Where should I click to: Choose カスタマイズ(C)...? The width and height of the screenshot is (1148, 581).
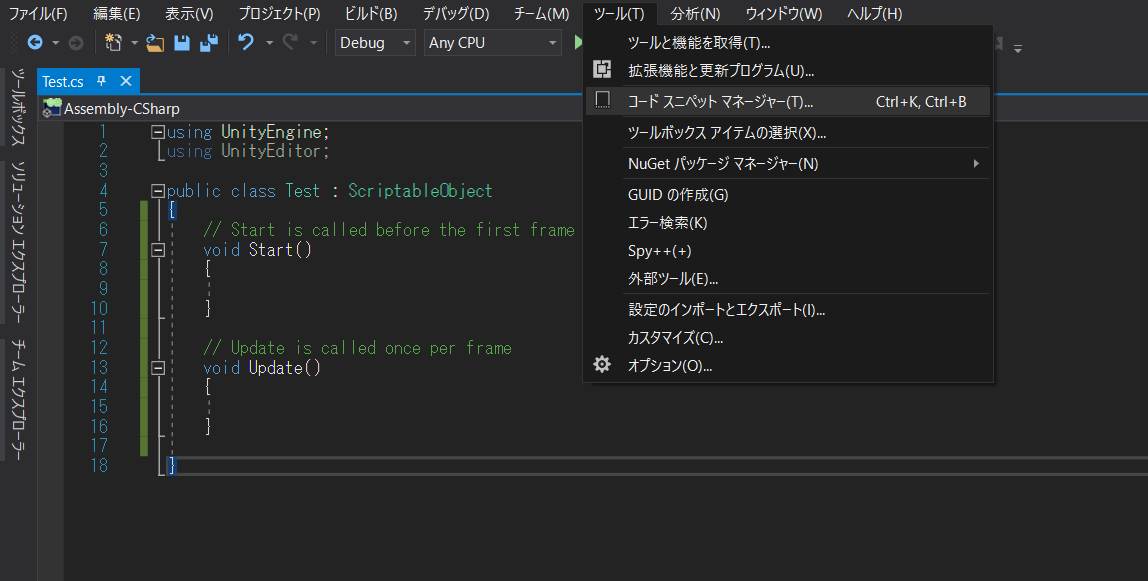(x=788, y=337)
